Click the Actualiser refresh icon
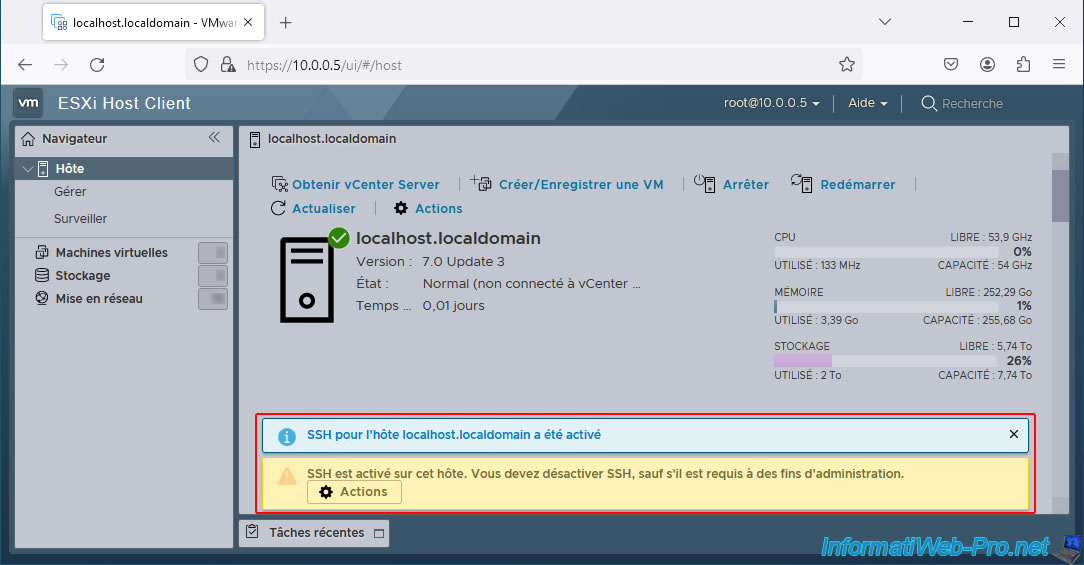 click(x=279, y=208)
